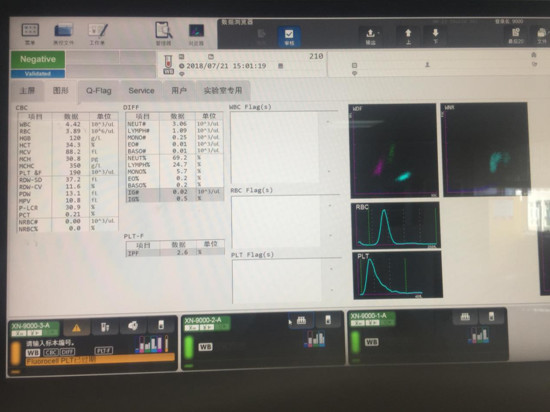Switch to the Q-Flag tab
The width and height of the screenshot is (550, 412).
99,91
